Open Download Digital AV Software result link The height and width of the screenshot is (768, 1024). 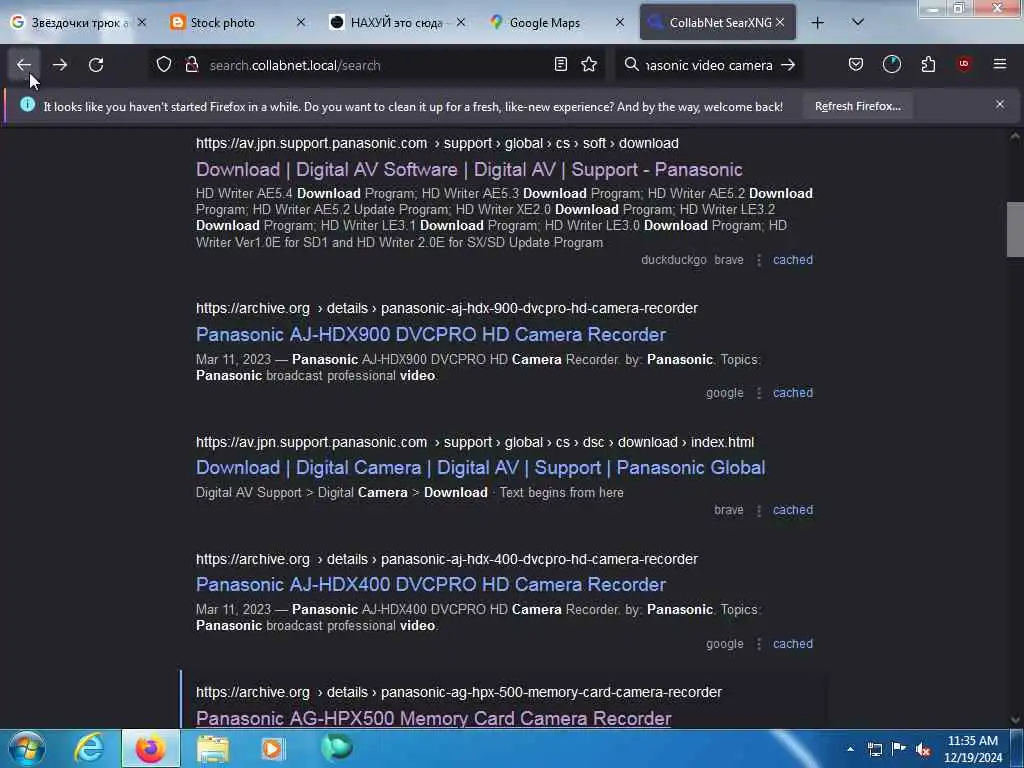469,170
